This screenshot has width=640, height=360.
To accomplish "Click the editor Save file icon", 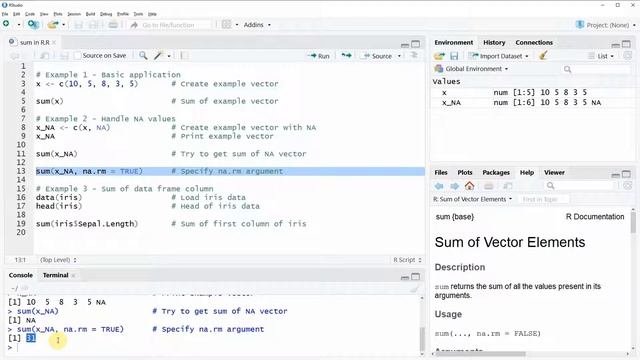I will [x=64, y=56].
